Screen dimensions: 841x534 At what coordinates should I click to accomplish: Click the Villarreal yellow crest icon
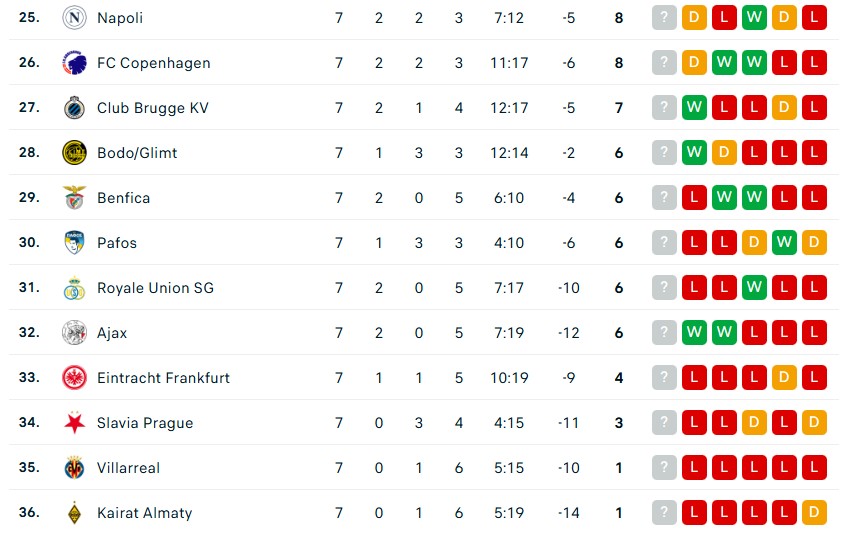point(74,468)
